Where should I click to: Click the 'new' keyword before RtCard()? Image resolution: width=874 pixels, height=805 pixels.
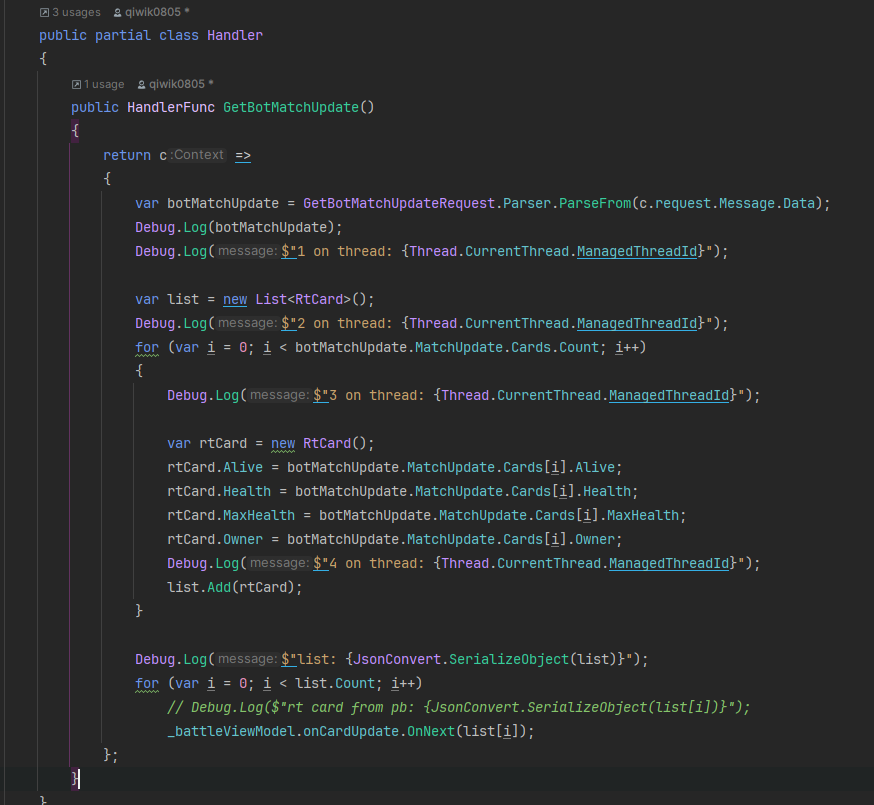(283, 443)
